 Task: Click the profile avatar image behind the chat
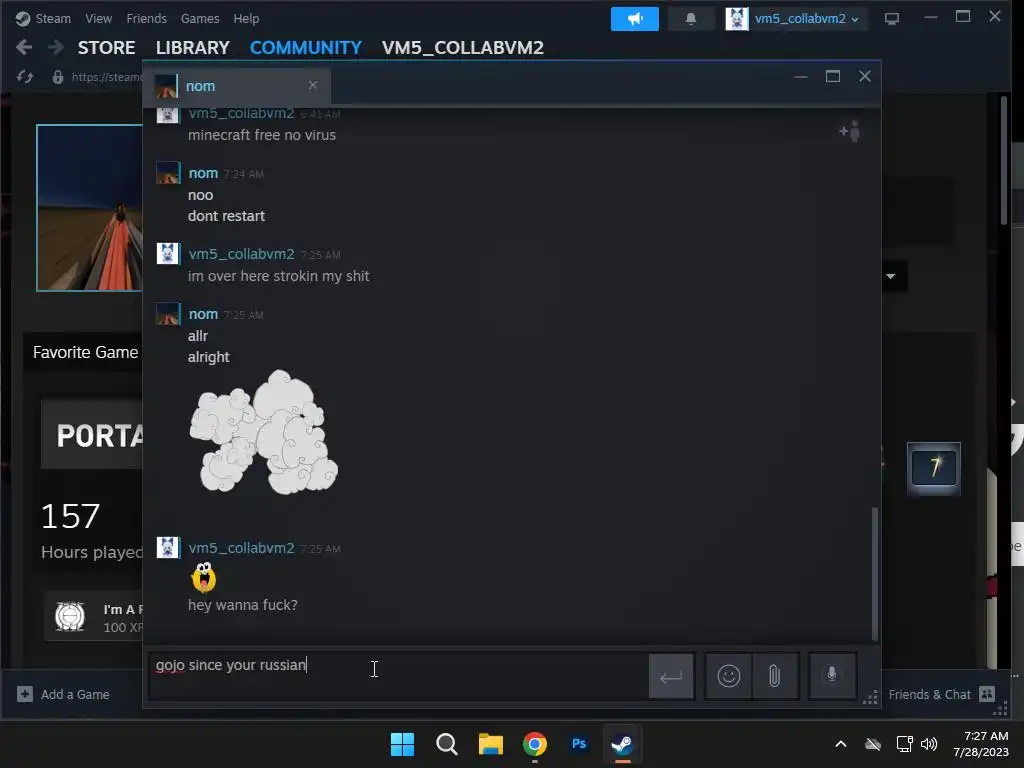[90, 208]
